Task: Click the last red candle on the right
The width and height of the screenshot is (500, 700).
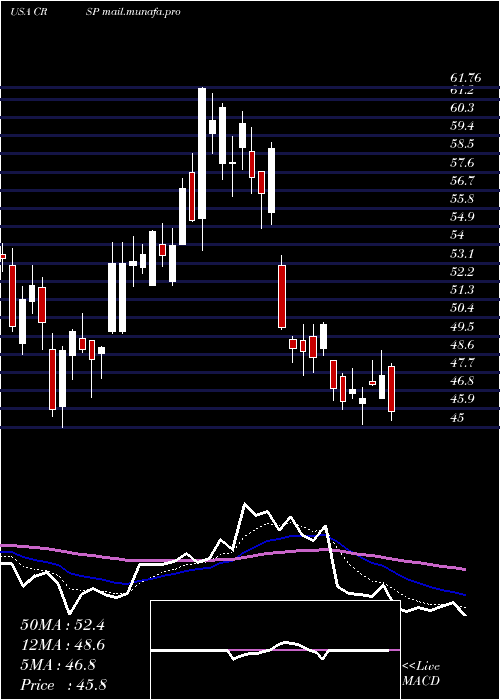Action: pyautogui.click(x=392, y=389)
